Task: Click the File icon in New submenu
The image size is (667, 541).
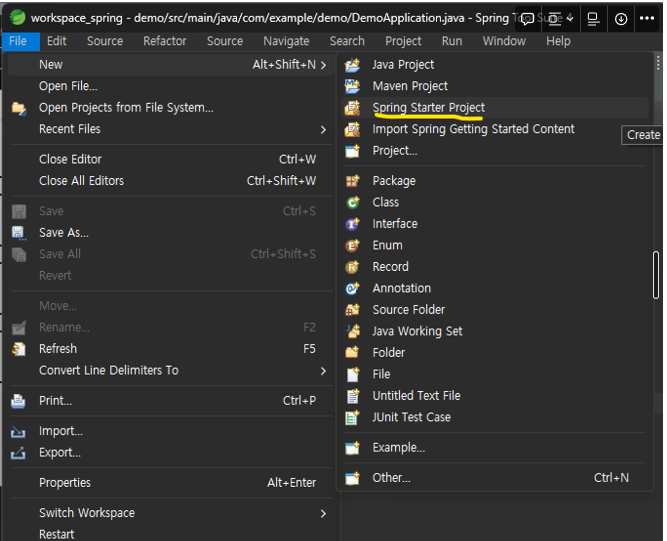Action: 352,374
